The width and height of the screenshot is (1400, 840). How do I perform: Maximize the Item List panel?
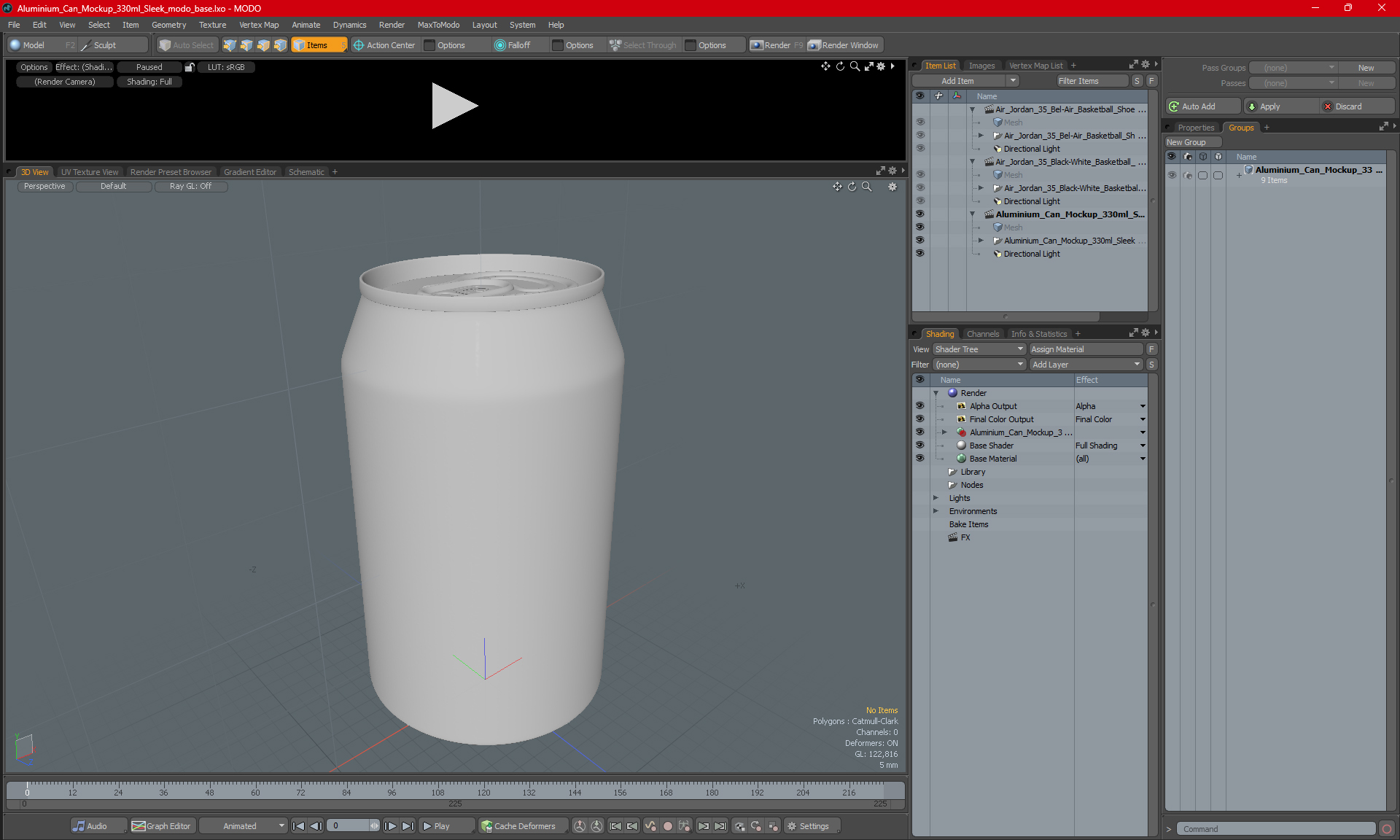pos(1133,65)
